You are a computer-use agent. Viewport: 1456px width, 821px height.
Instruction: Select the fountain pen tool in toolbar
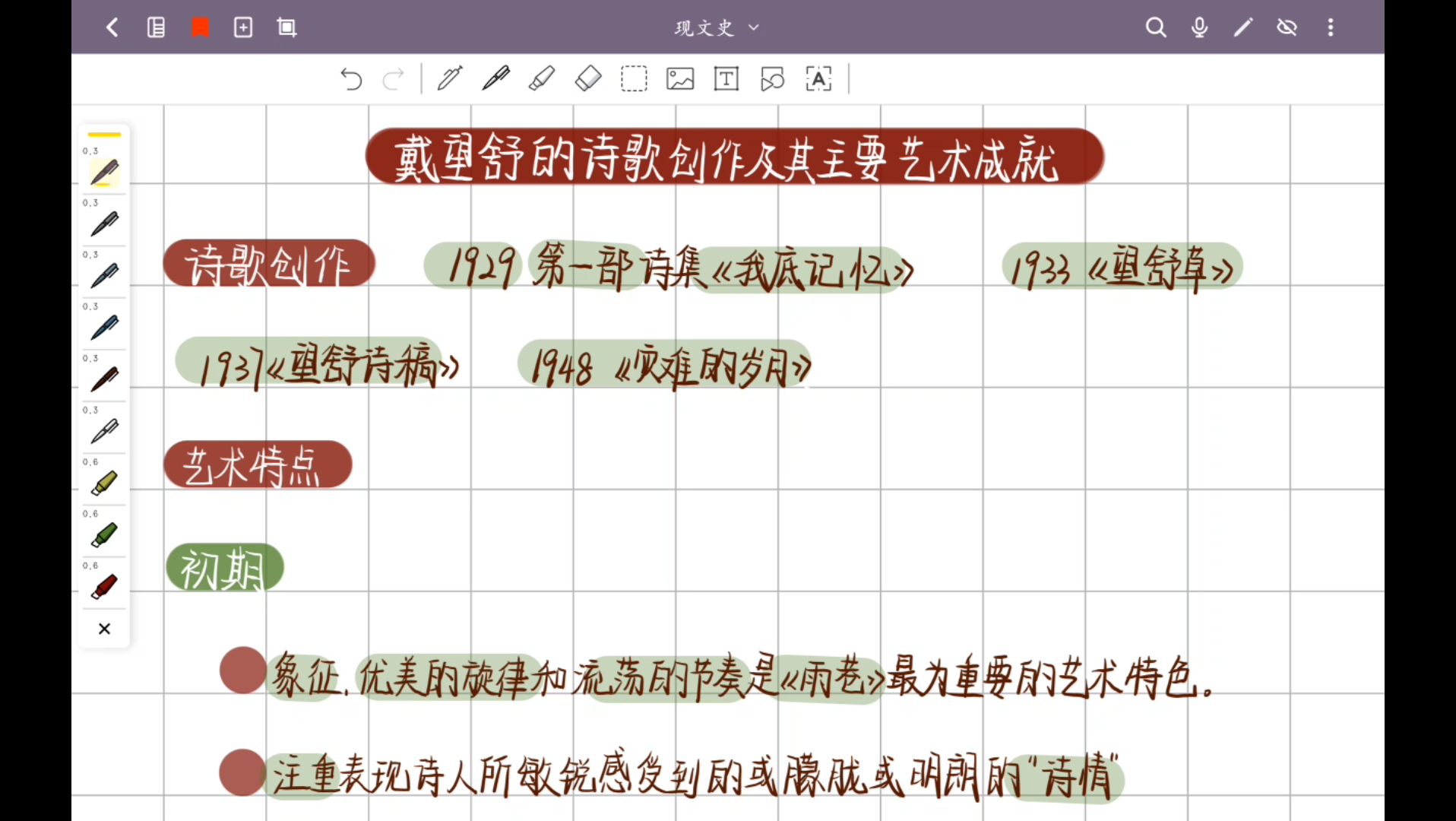click(495, 79)
